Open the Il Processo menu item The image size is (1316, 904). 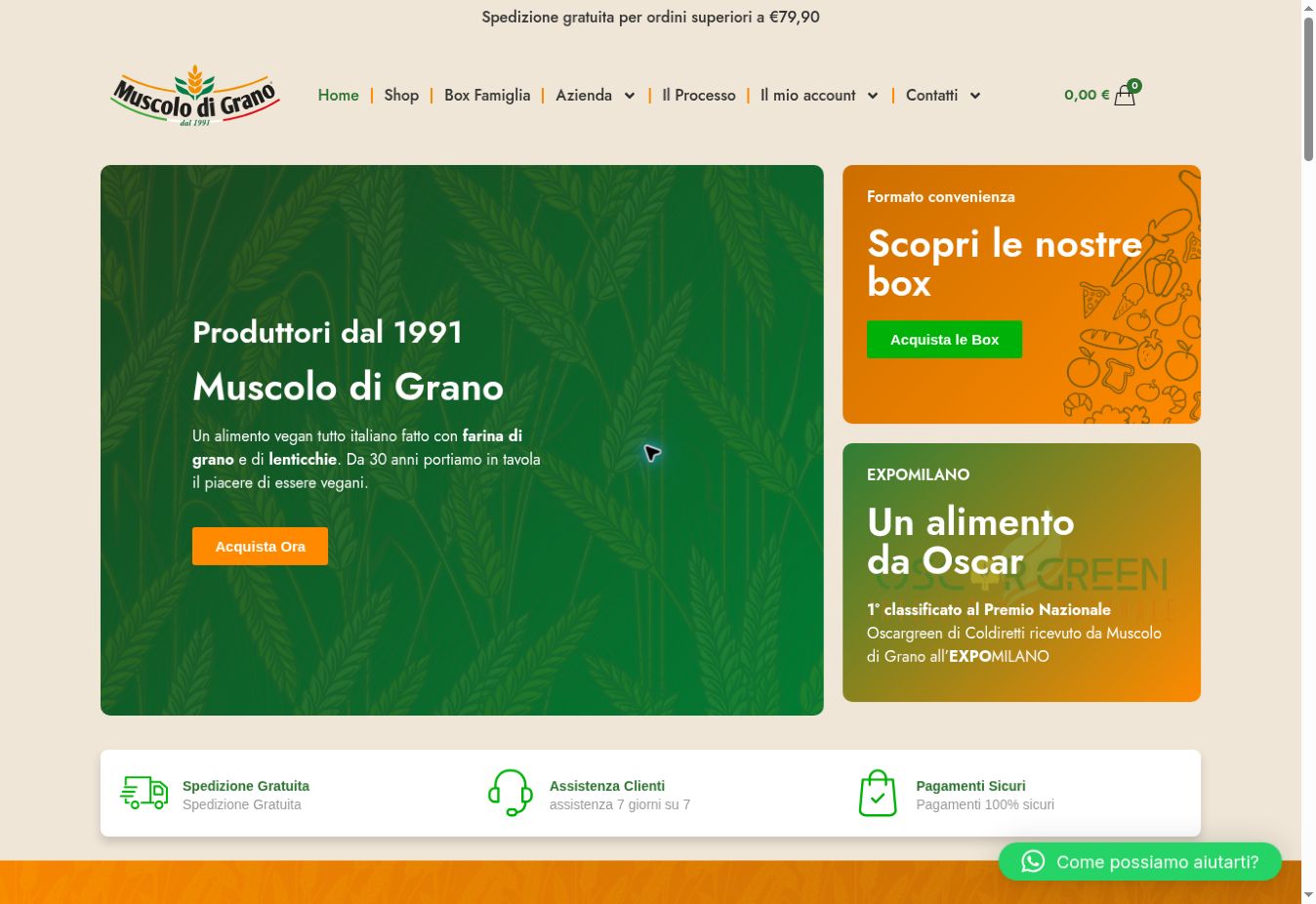(x=699, y=95)
